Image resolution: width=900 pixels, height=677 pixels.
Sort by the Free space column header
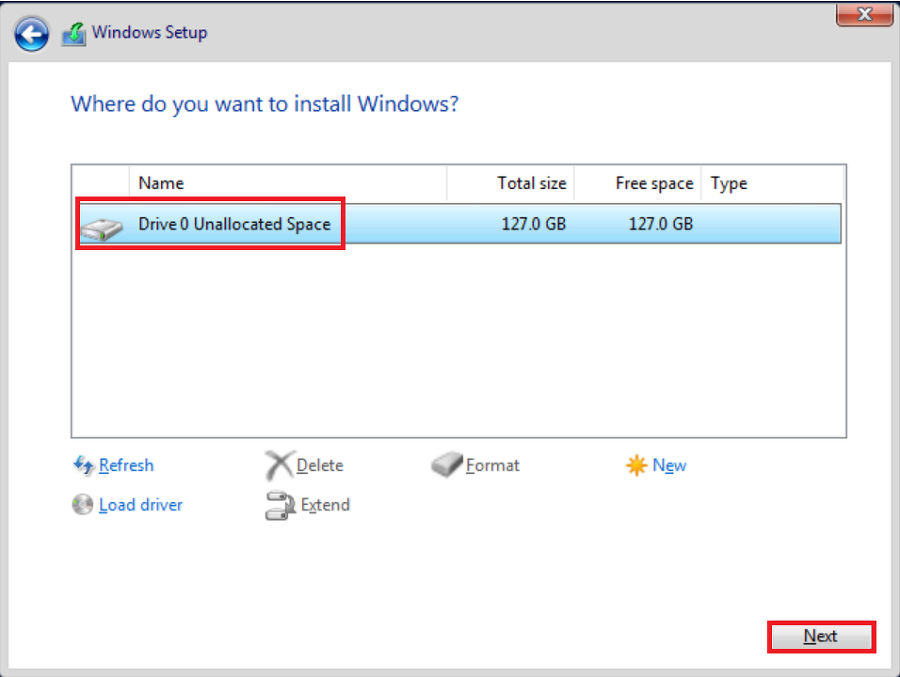click(x=637, y=183)
